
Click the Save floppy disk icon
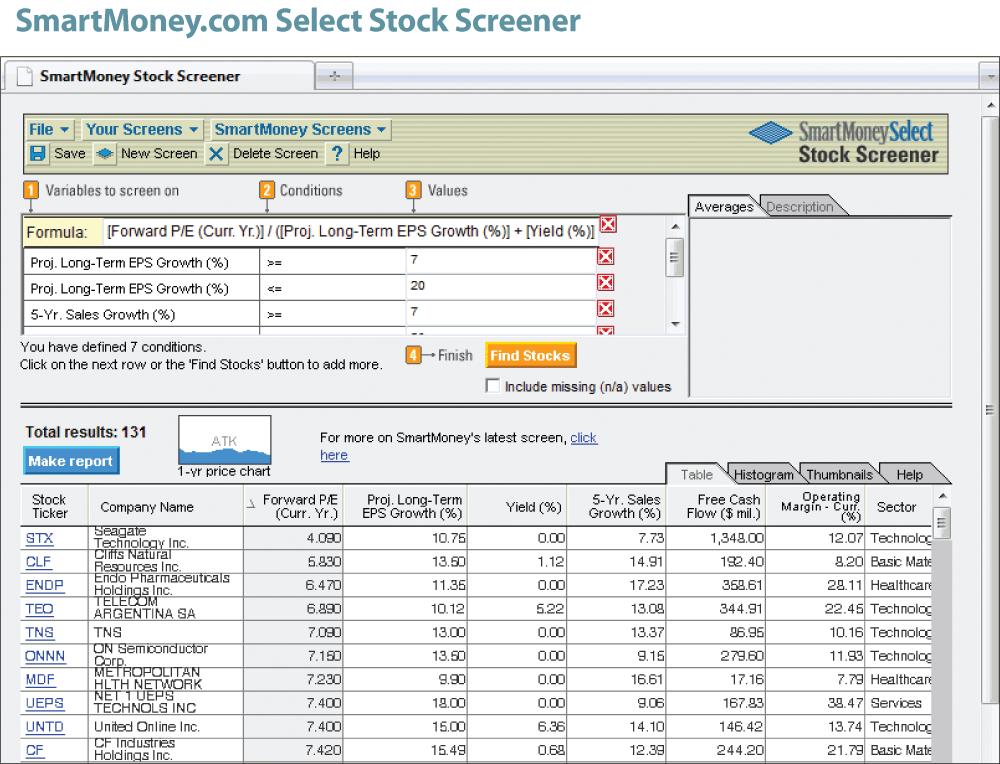pos(38,154)
